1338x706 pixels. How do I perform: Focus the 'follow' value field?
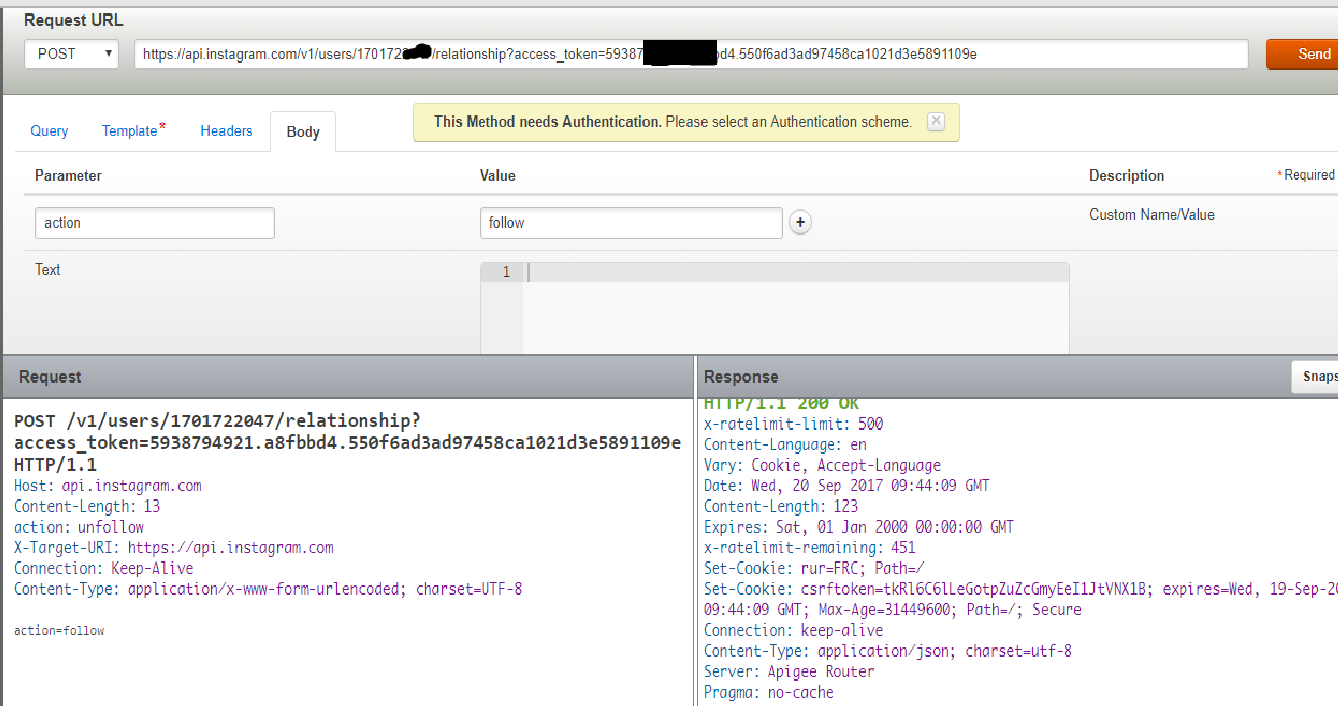[630, 223]
